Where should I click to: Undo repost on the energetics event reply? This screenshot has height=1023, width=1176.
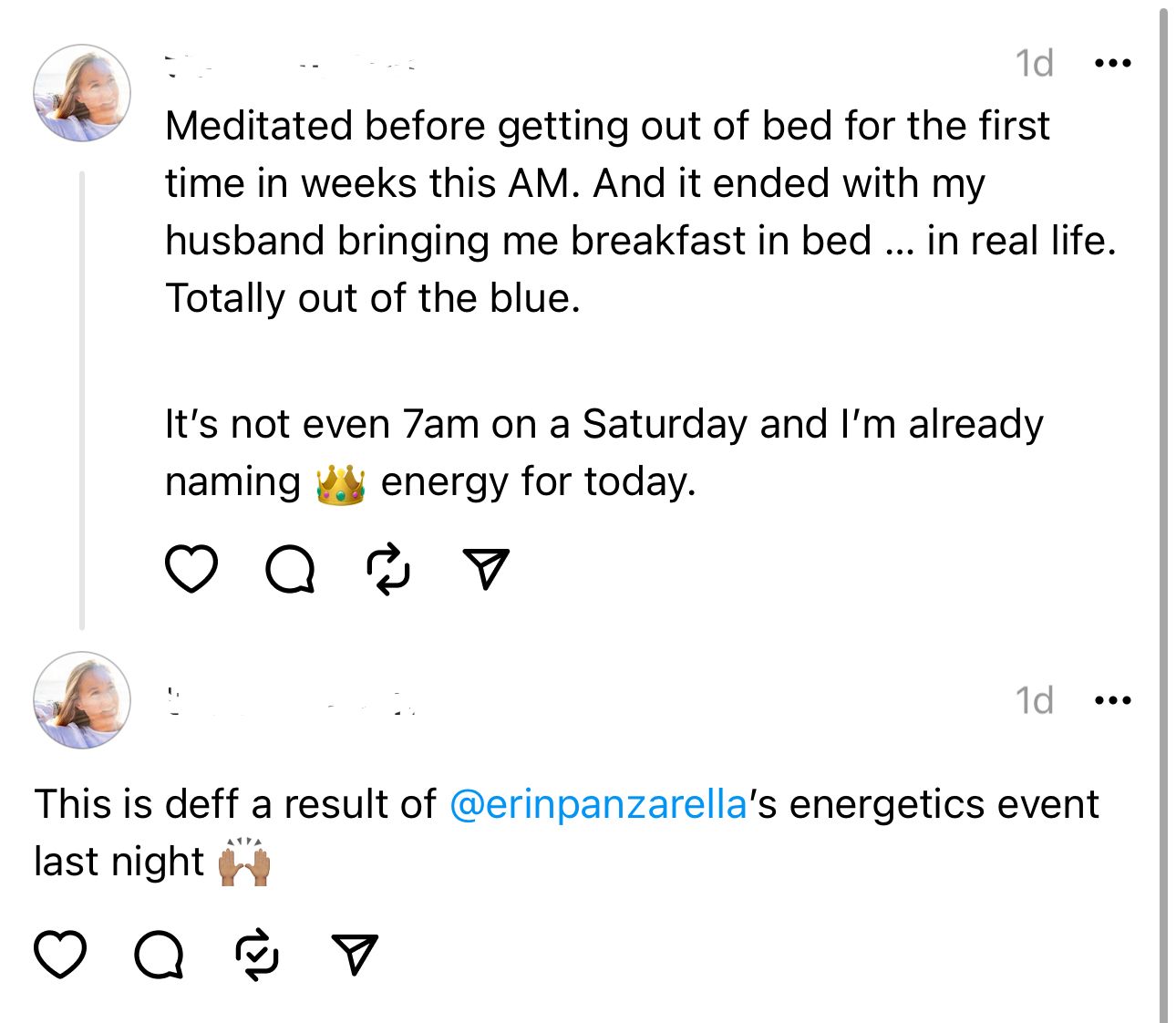[x=257, y=955]
